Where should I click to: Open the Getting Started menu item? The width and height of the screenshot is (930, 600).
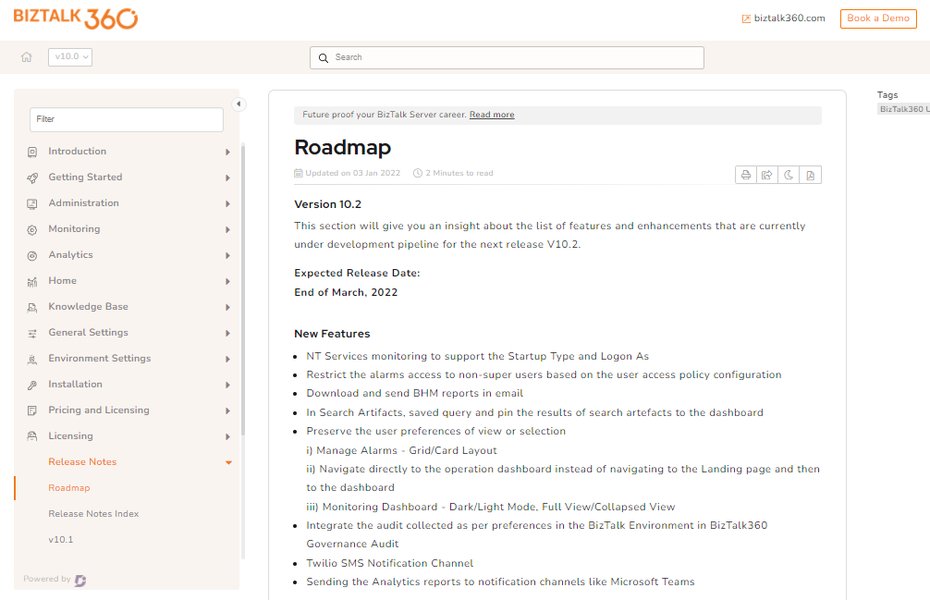pos(85,177)
